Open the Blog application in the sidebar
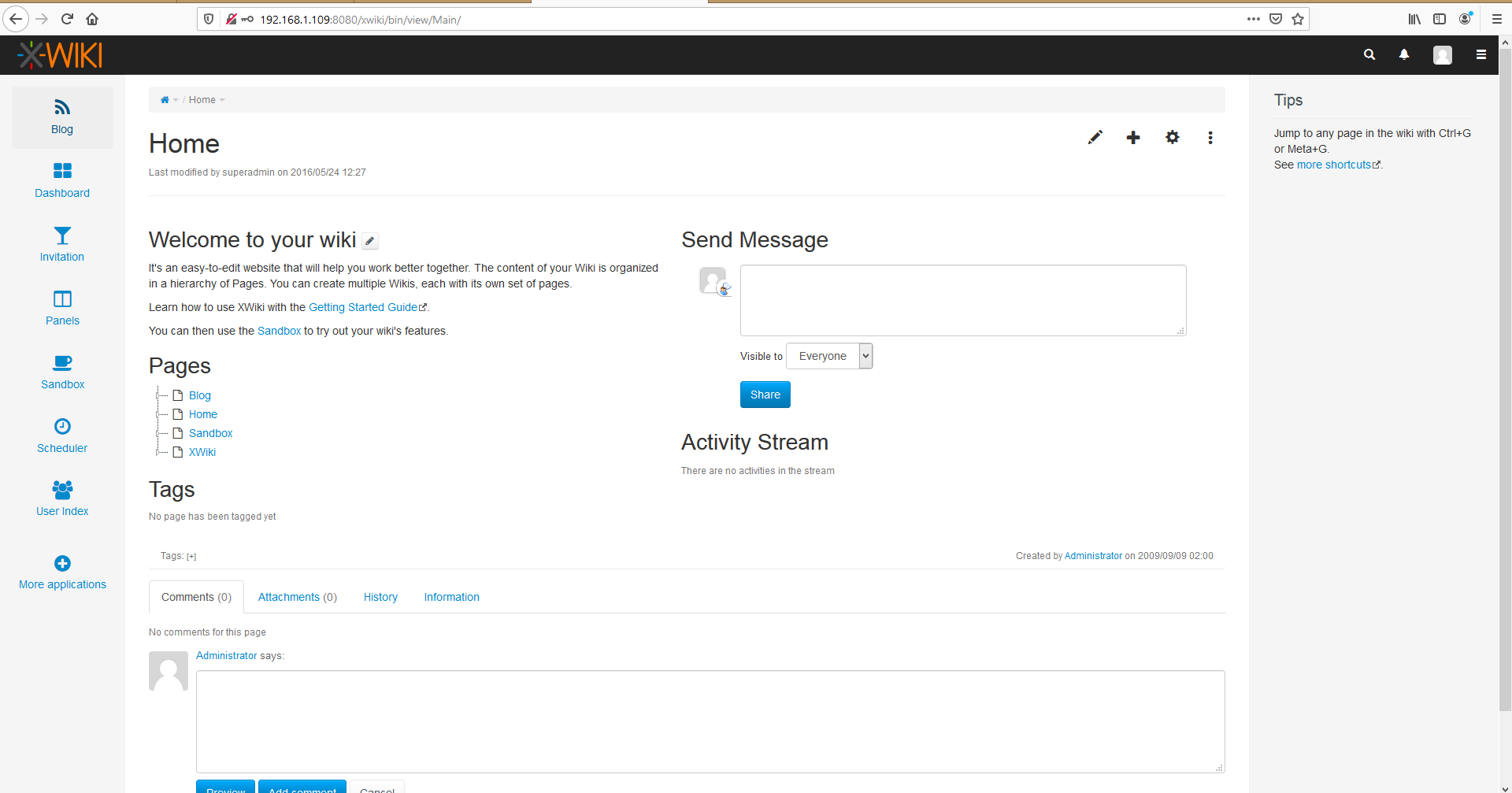Viewport: 1512px width, 793px height. [x=62, y=117]
